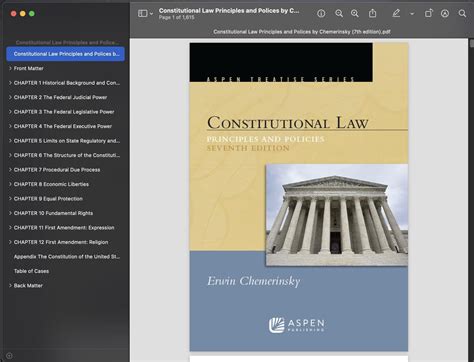Expand CHAPTER 7 Procedural Due Process chevron
This screenshot has width=474, height=362.
(x=10, y=170)
